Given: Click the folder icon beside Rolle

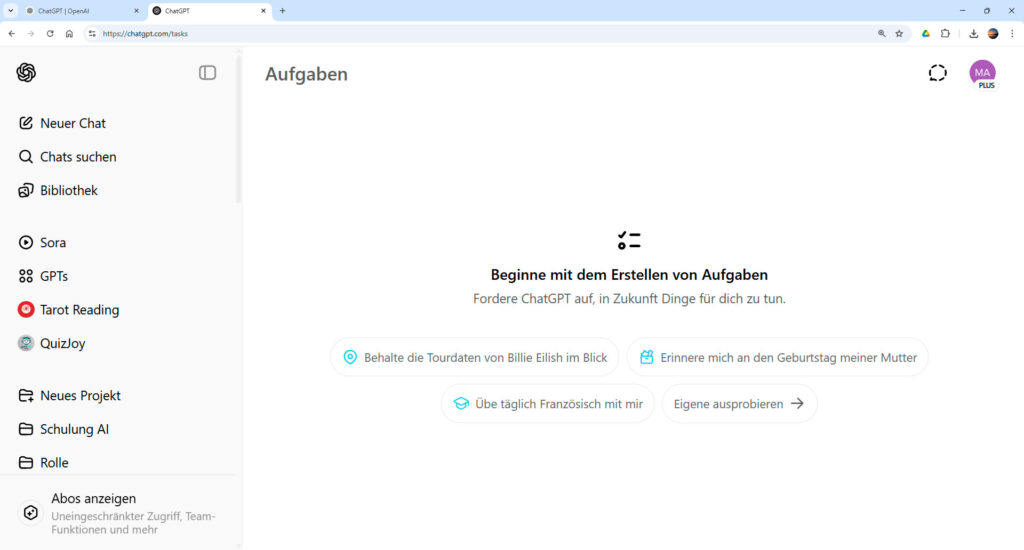Looking at the screenshot, I should click(x=25, y=462).
